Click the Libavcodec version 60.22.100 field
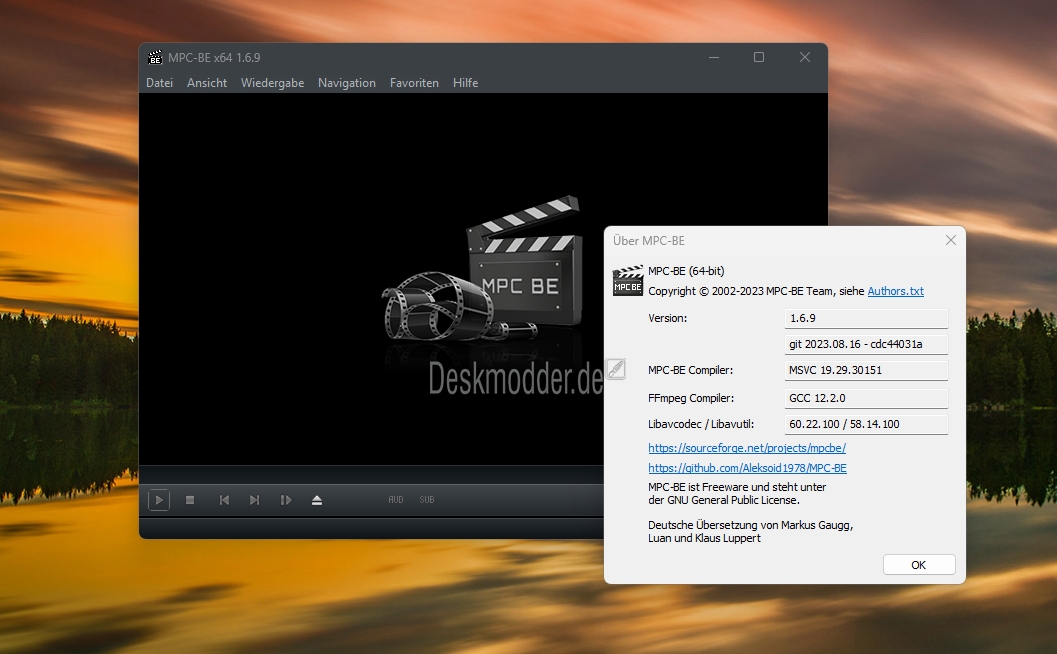The width and height of the screenshot is (1057, 654). click(866, 424)
